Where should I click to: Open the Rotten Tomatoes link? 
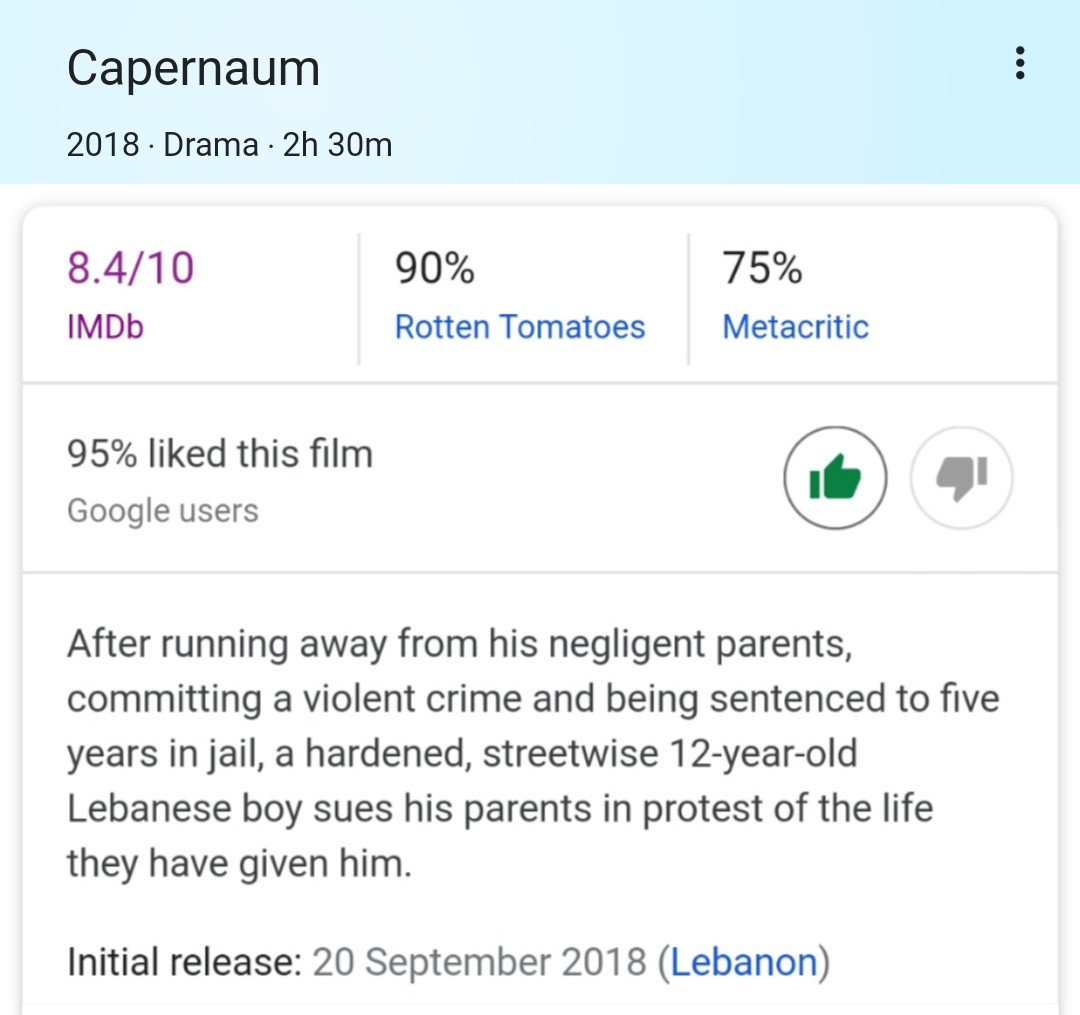point(520,327)
